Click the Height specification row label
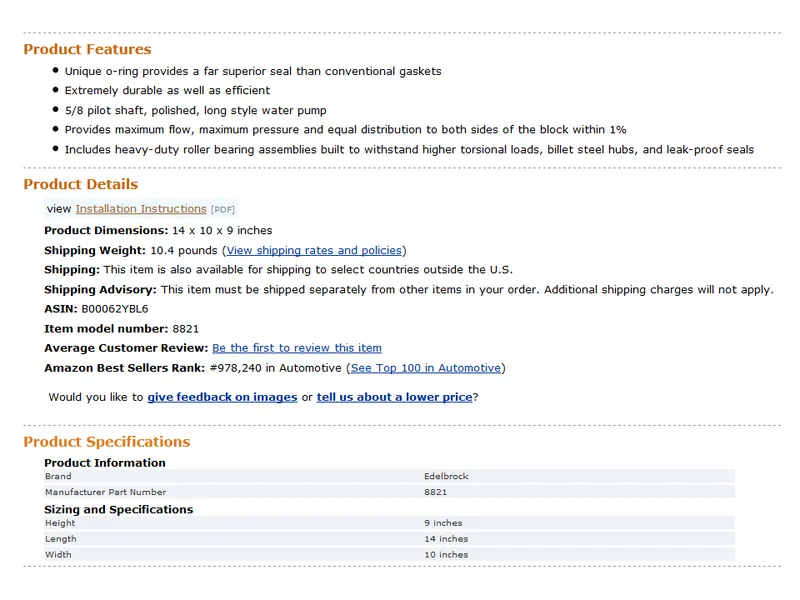The height and width of the screenshot is (600, 800). coord(60,523)
